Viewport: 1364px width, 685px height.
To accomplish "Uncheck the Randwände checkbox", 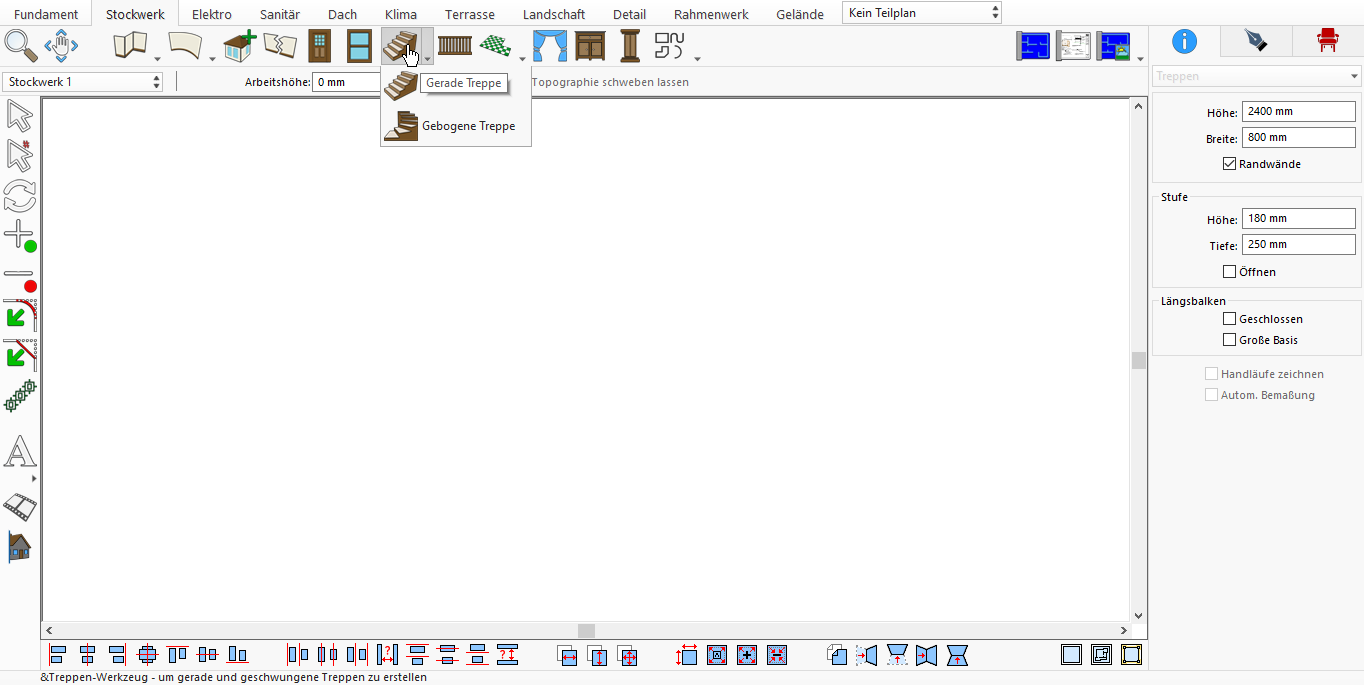I will (1230, 164).
